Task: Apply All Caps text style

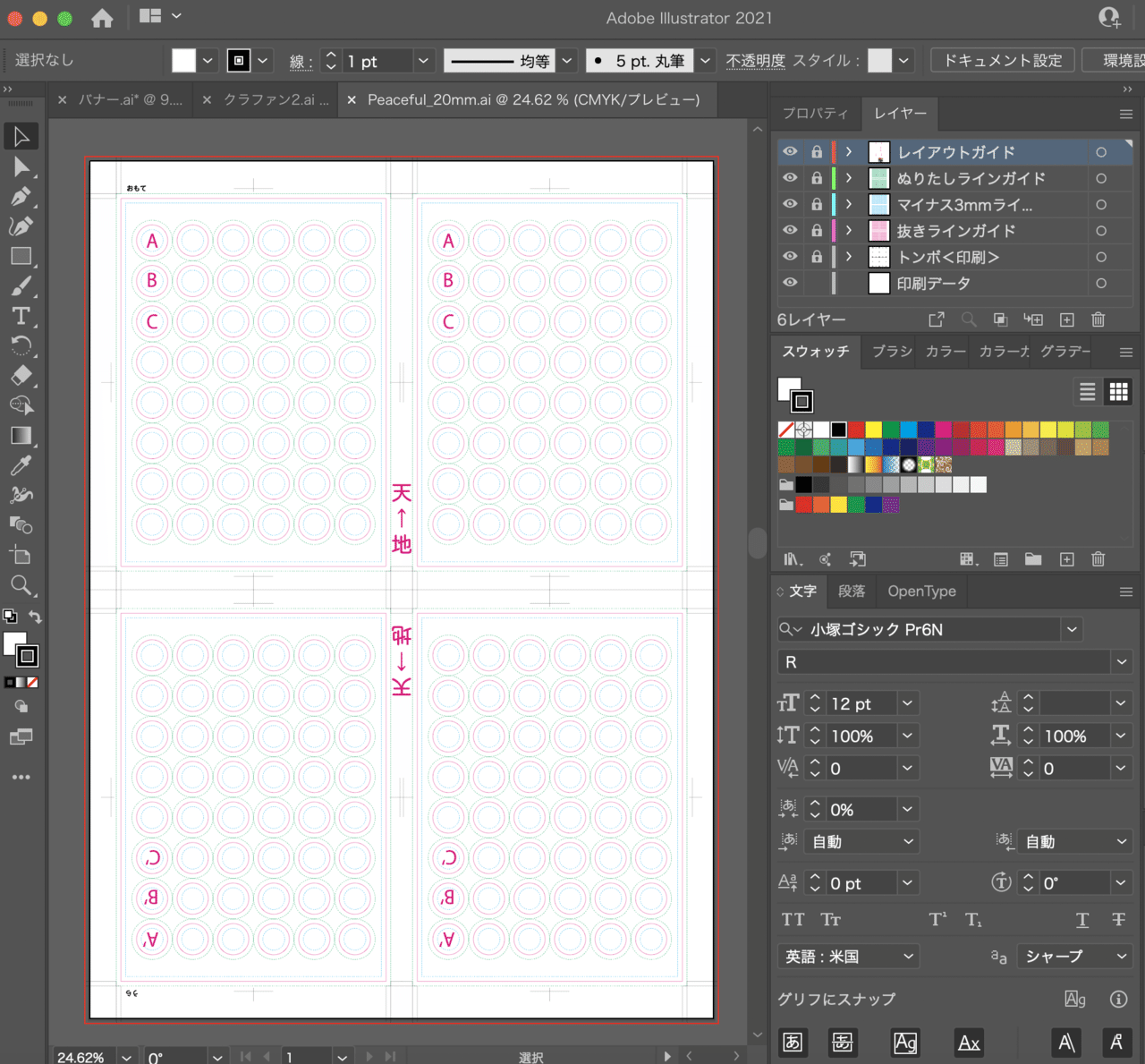Action: (x=793, y=920)
